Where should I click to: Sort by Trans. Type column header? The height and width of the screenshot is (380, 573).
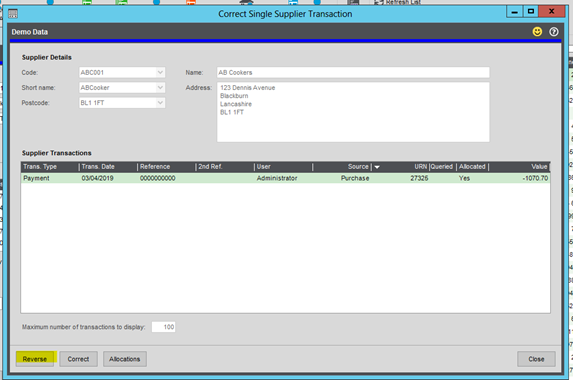50,167
